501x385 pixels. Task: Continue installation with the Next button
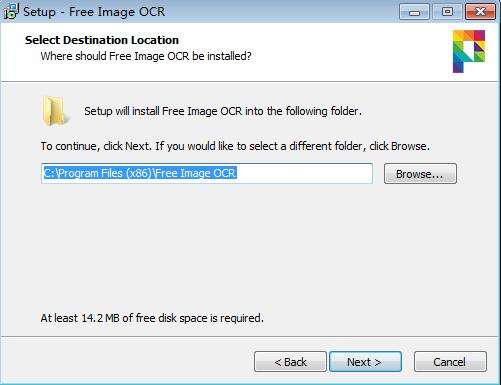point(365,362)
